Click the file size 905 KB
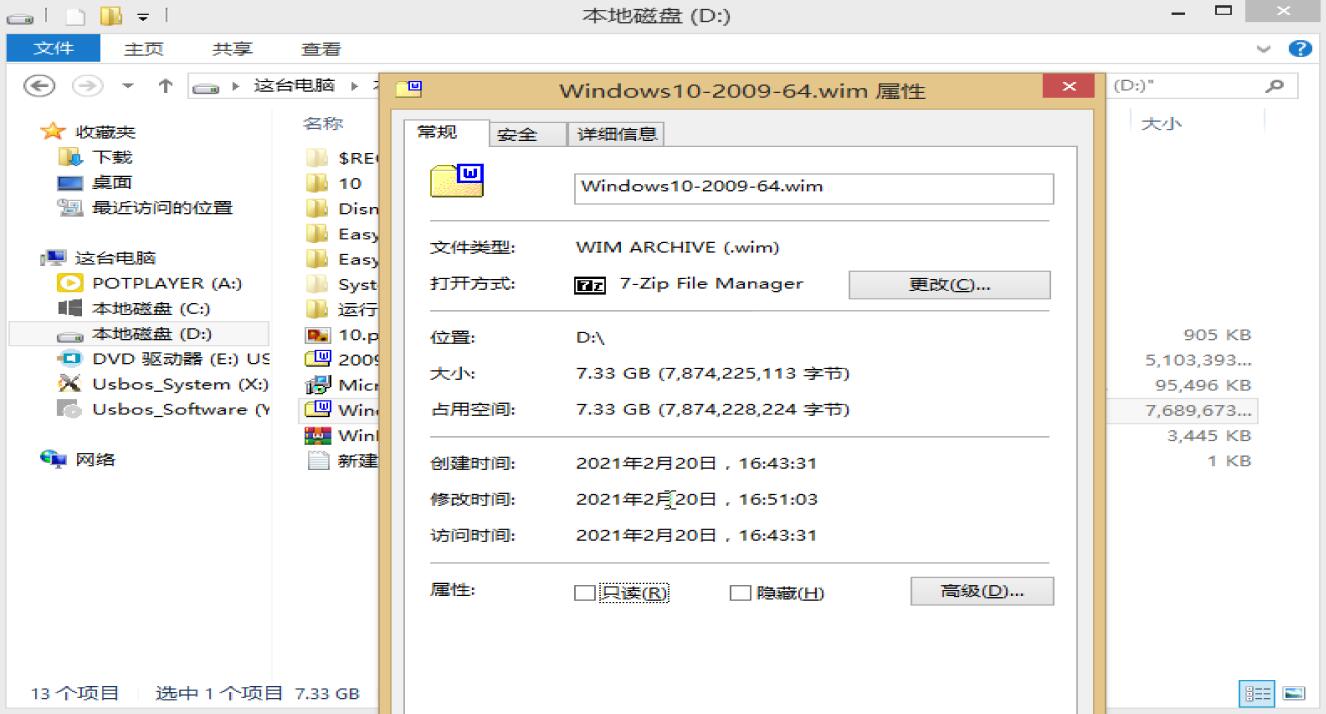Image resolution: width=1326 pixels, height=714 pixels. pos(1217,335)
